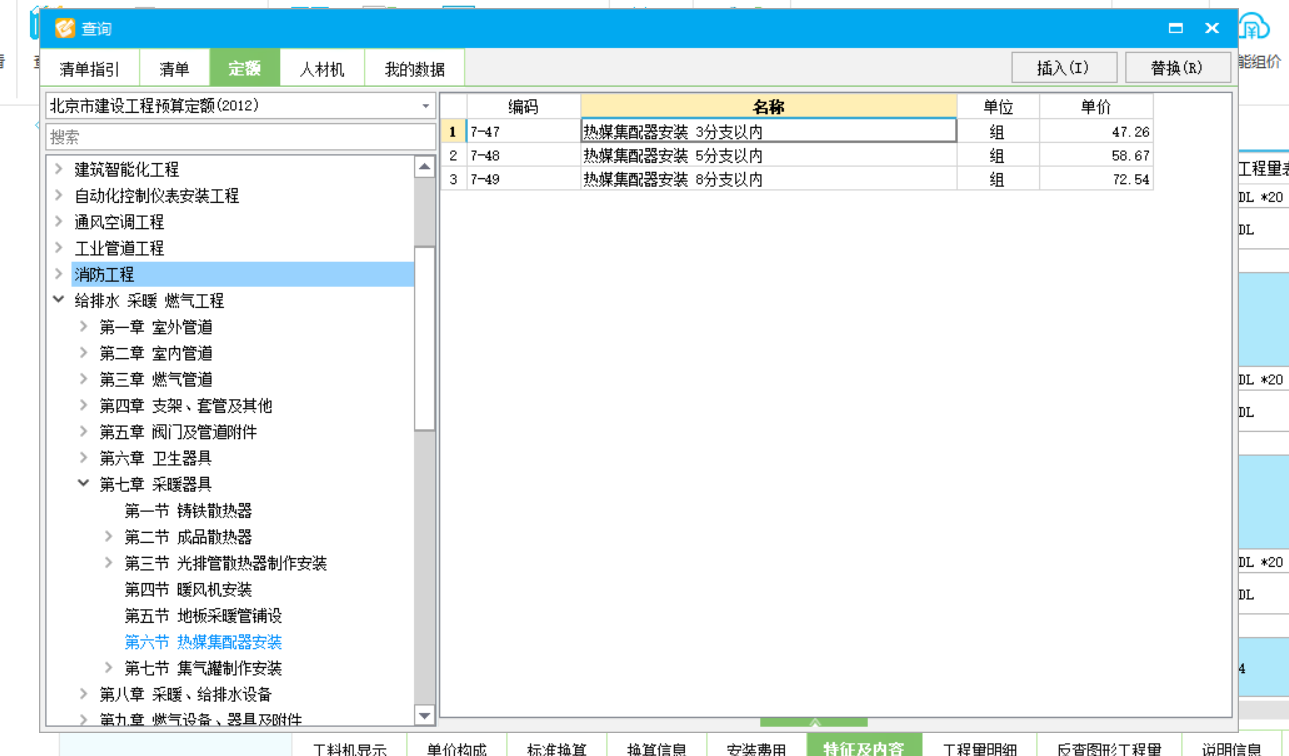
Task: Select 第四节 暖风机安装
Action: tap(188, 589)
